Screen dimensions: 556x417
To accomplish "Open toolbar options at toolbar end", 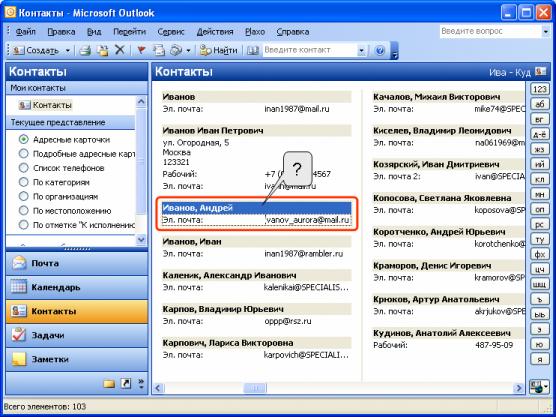I will point(394,50).
